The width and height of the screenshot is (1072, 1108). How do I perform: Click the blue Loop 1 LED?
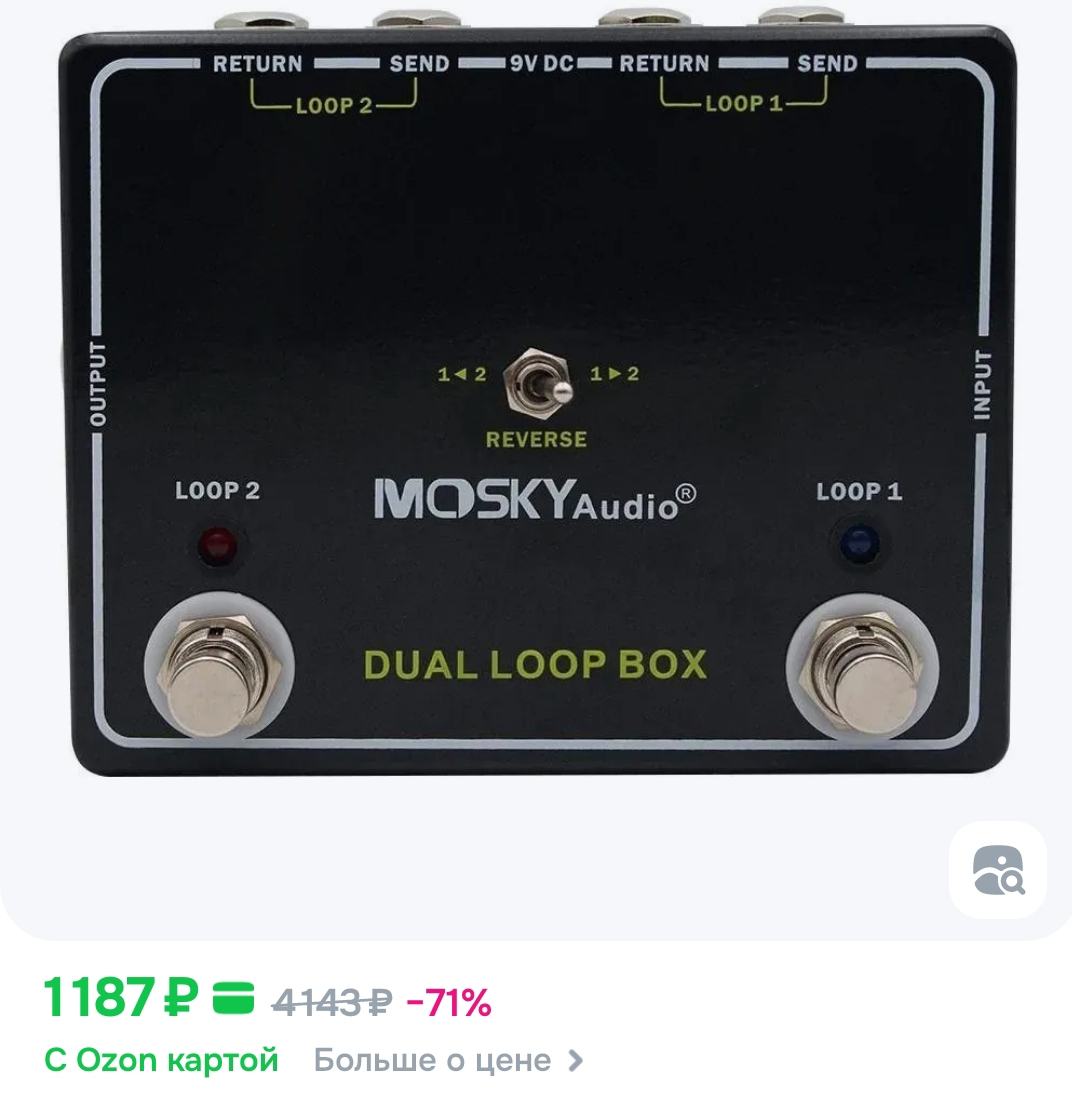tap(859, 544)
